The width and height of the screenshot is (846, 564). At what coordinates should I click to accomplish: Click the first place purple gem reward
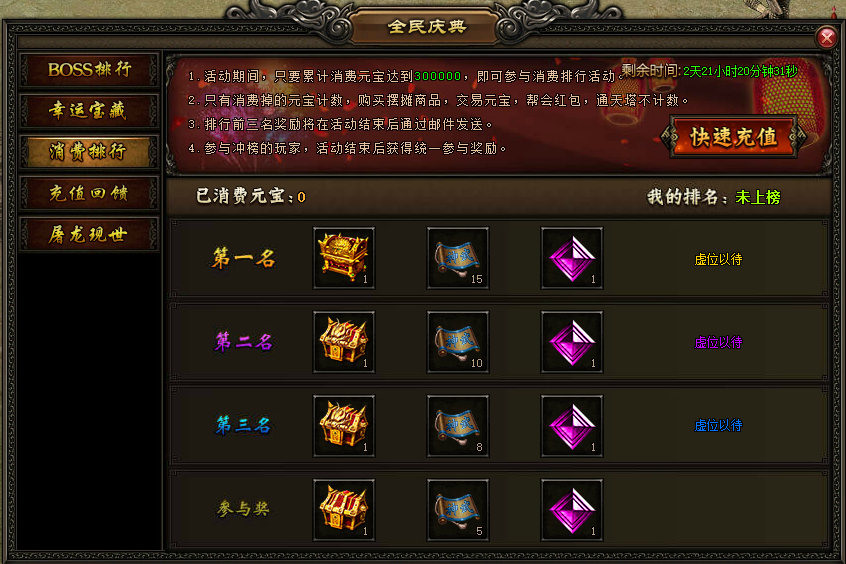(572, 258)
